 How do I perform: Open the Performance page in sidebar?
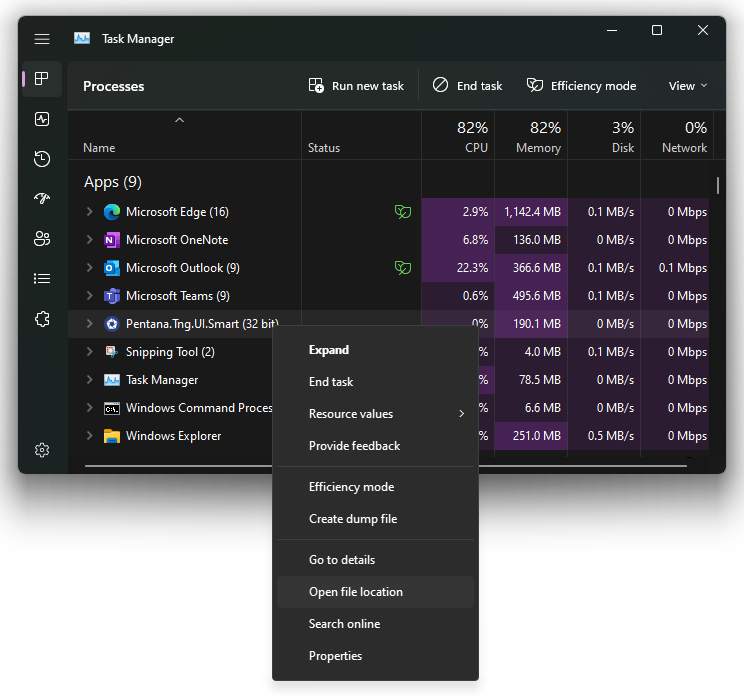42,119
